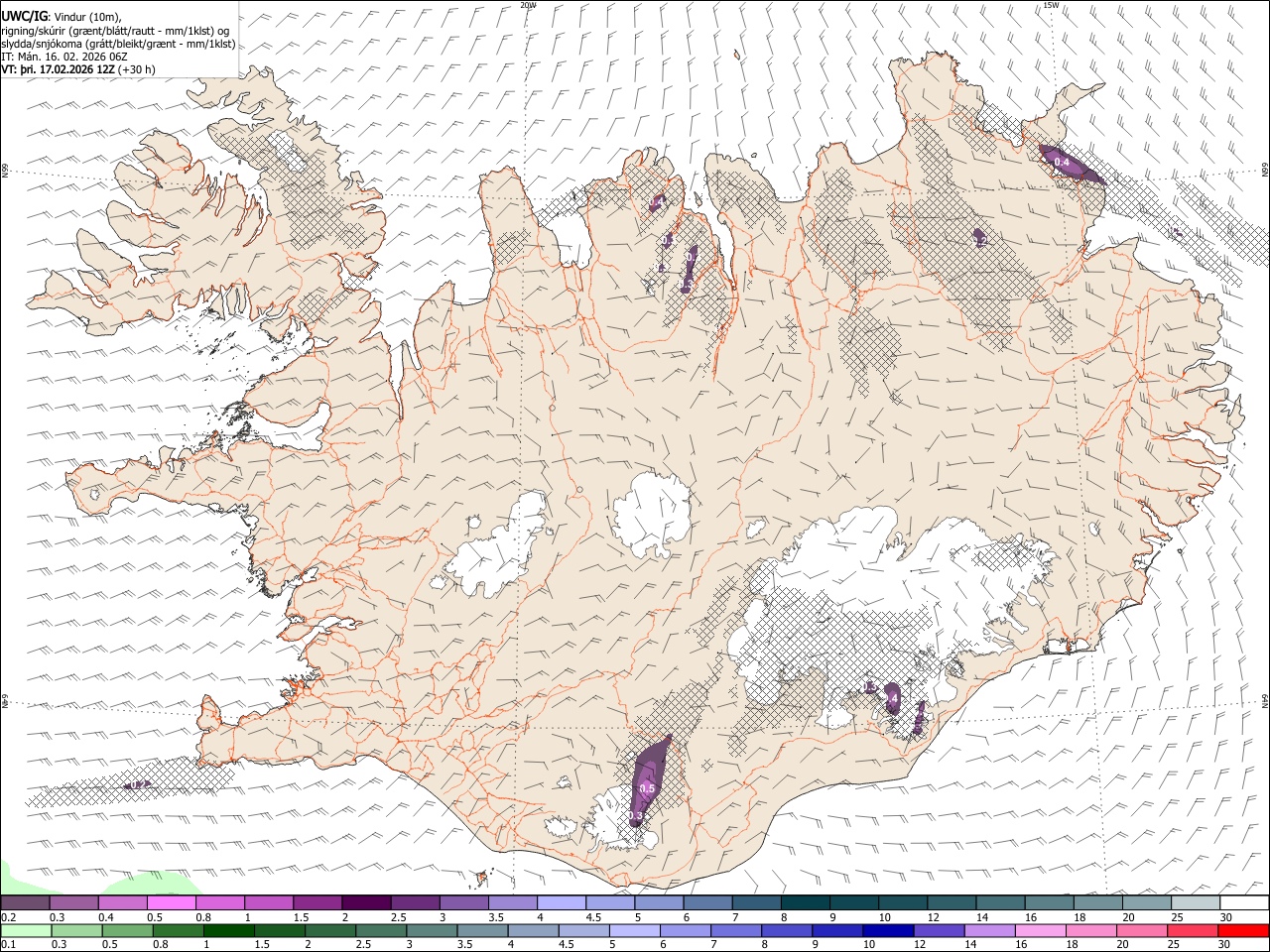Click the '0.8' tick label under upper scale
Image resolution: width=1270 pixels, height=952 pixels.
pos(204,917)
